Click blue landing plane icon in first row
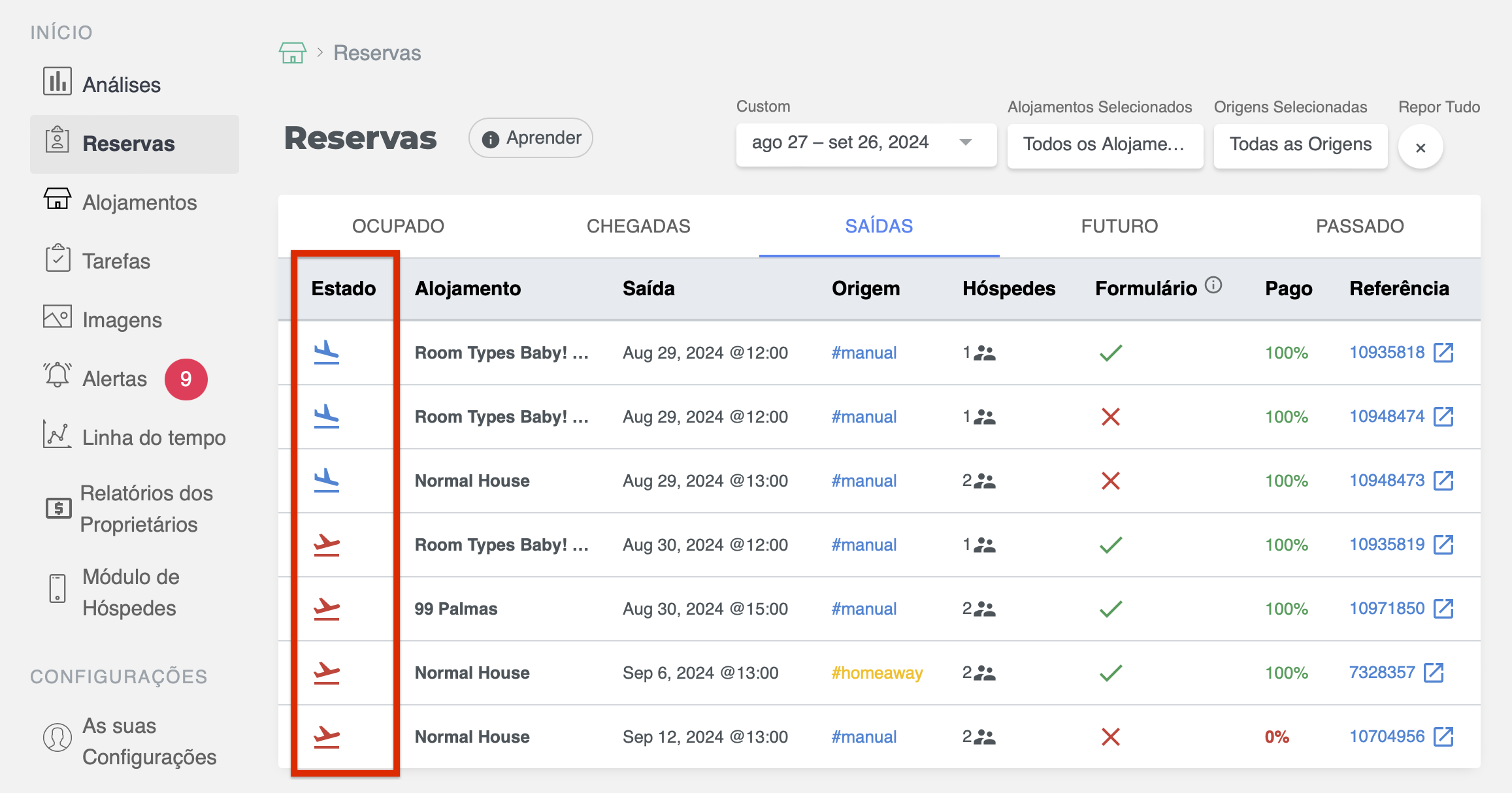This screenshot has width=1512, height=793. coord(327,353)
